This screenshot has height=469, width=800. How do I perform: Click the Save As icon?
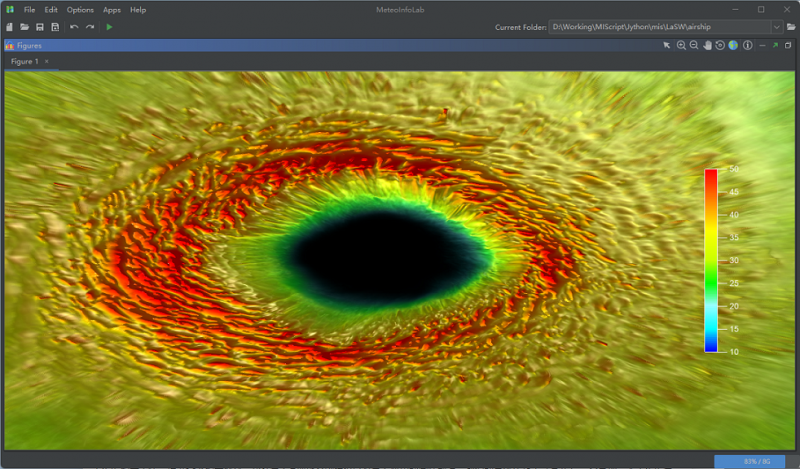coord(54,27)
